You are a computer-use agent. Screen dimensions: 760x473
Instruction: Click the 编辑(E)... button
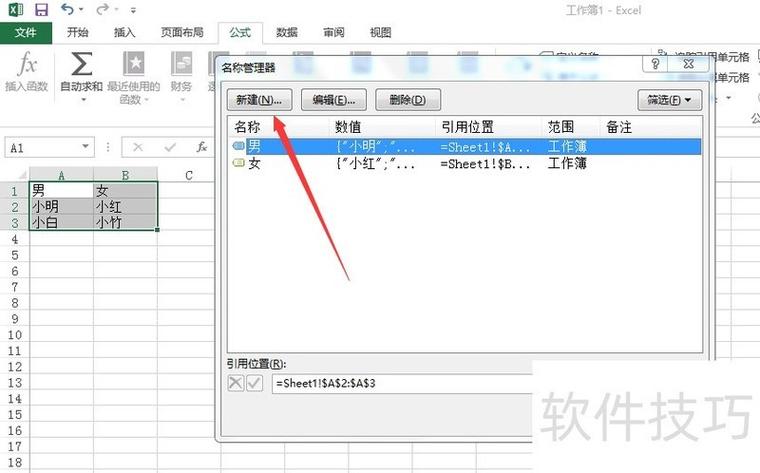334,100
